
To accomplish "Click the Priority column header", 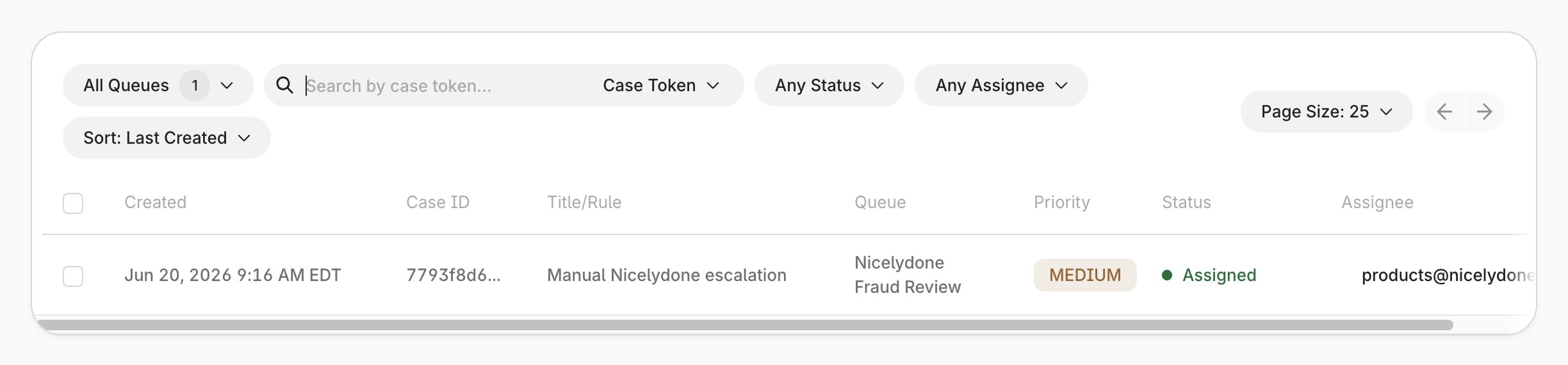I will click(x=1062, y=202).
